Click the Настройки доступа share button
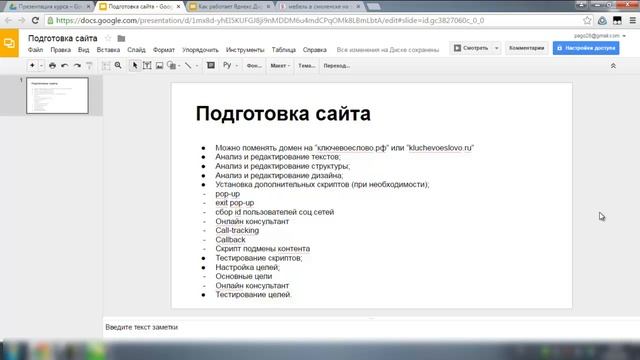 (586, 48)
